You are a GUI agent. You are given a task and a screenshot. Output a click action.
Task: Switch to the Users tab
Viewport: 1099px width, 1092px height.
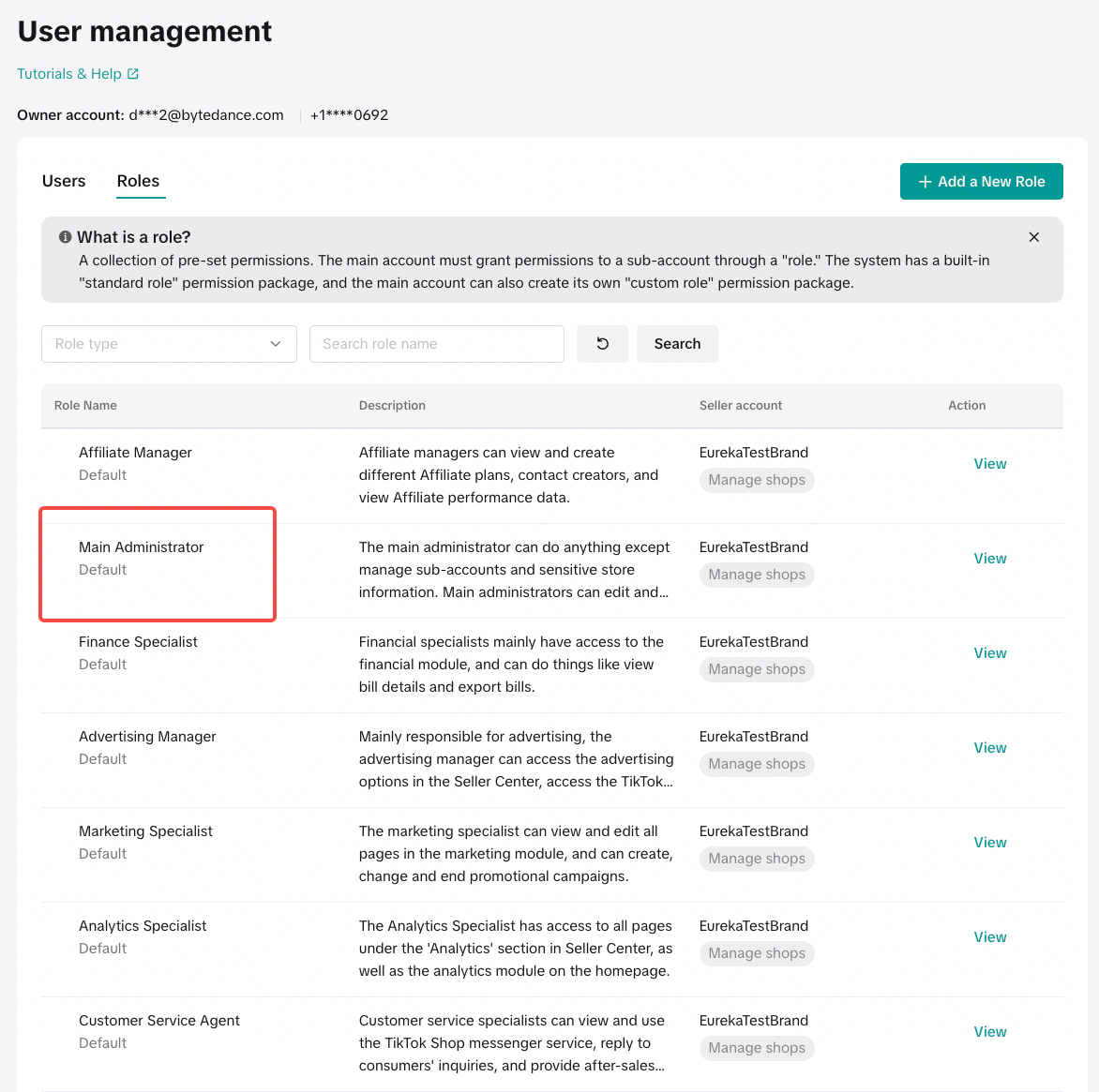coord(64,181)
